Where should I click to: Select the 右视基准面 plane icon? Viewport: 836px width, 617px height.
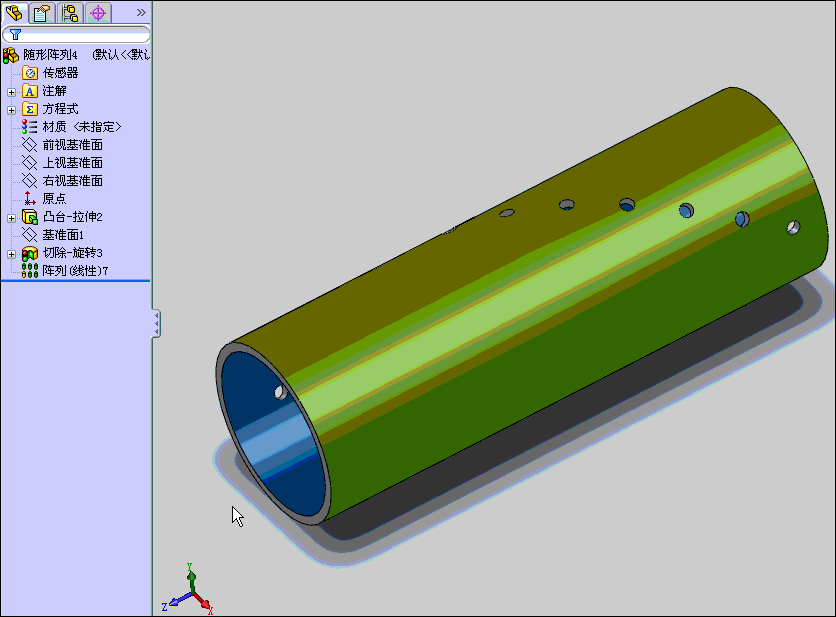29,181
